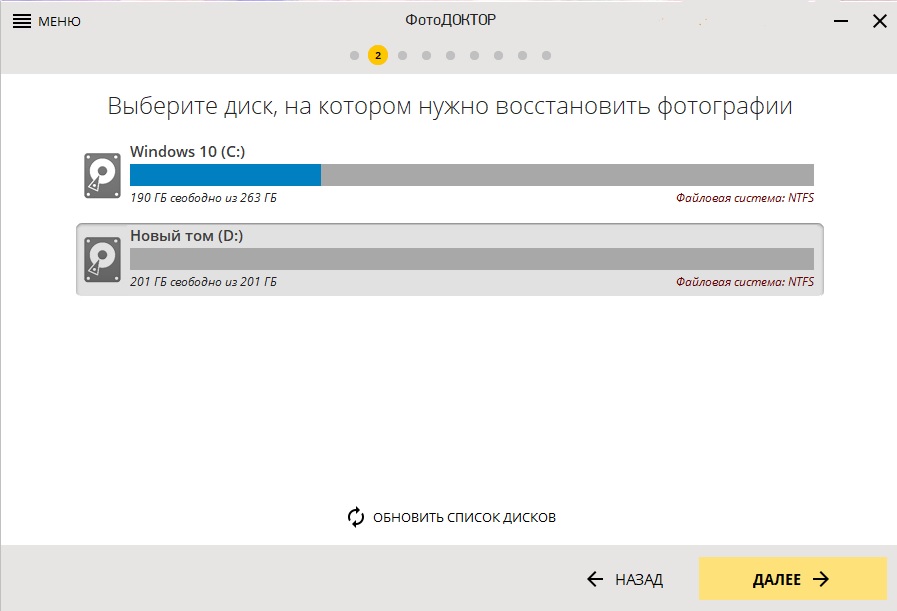Click '201 ГБ свободно из 201 ГБ' text
The image size is (897, 611).
203,281
